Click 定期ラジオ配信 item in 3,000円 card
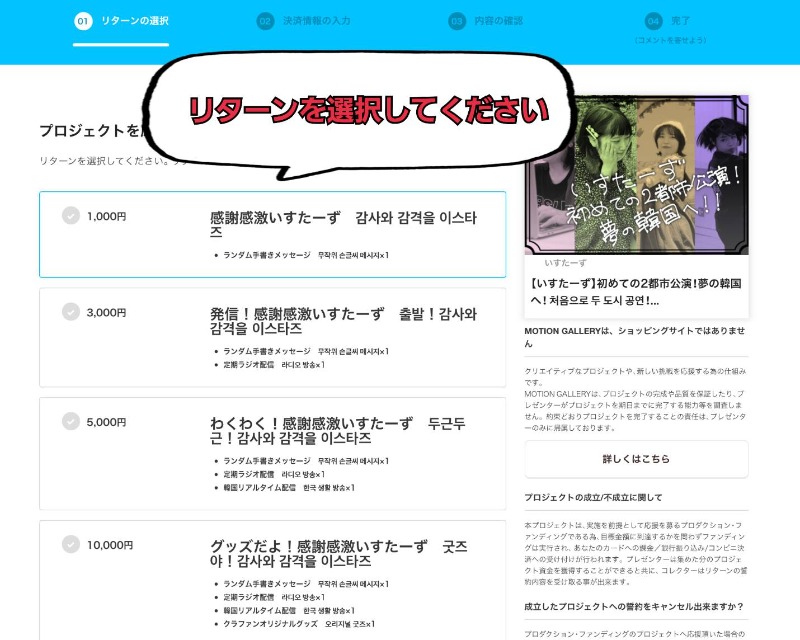This screenshot has width=800, height=640. pyautogui.click(x=274, y=364)
